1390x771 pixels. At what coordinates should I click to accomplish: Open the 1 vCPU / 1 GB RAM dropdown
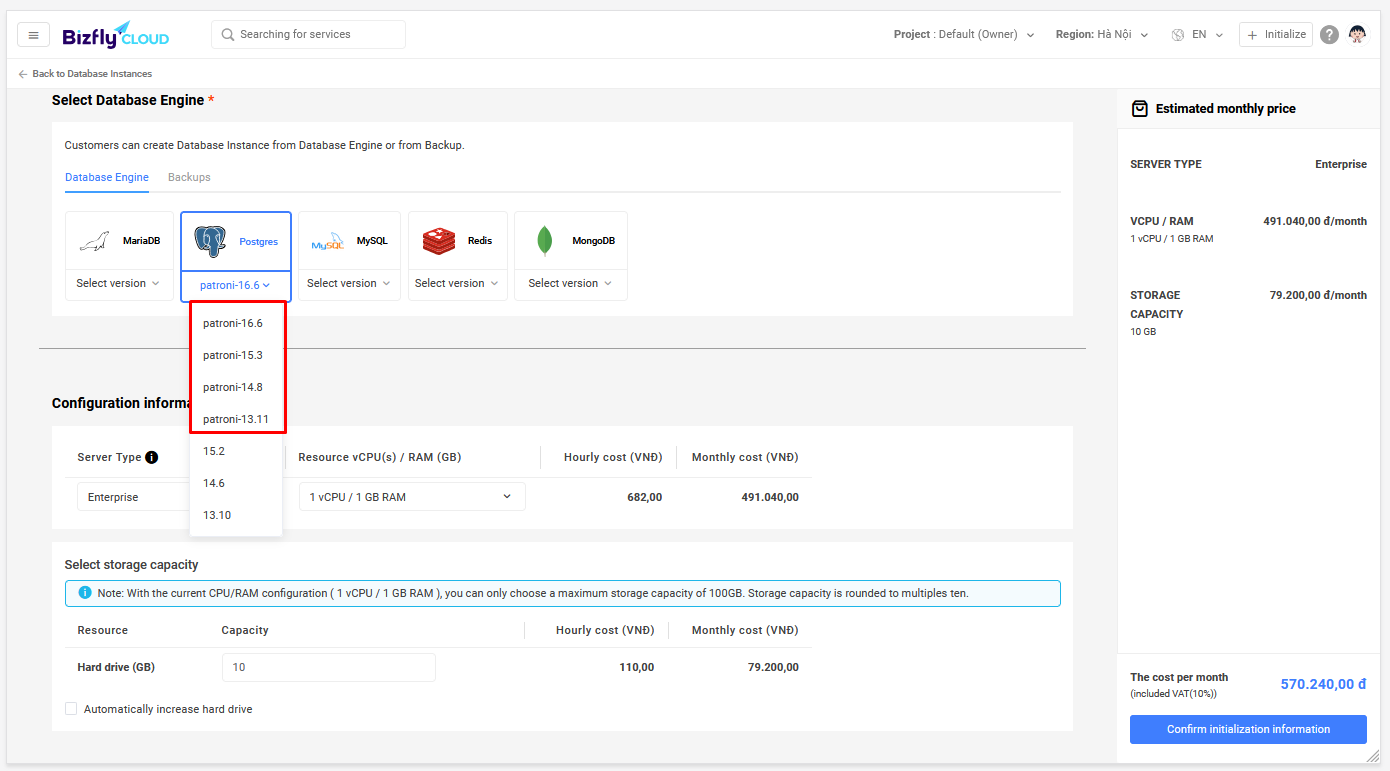(x=412, y=497)
